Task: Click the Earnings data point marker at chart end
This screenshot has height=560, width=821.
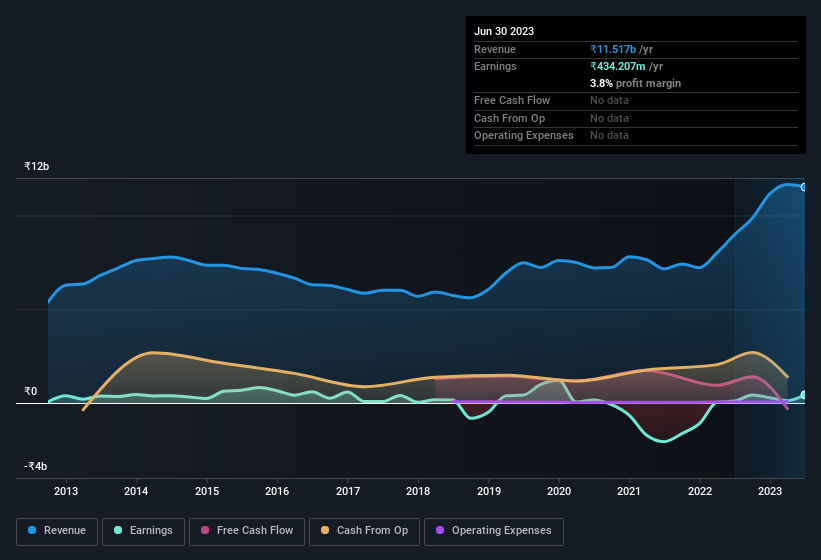Action: (804, 395)
